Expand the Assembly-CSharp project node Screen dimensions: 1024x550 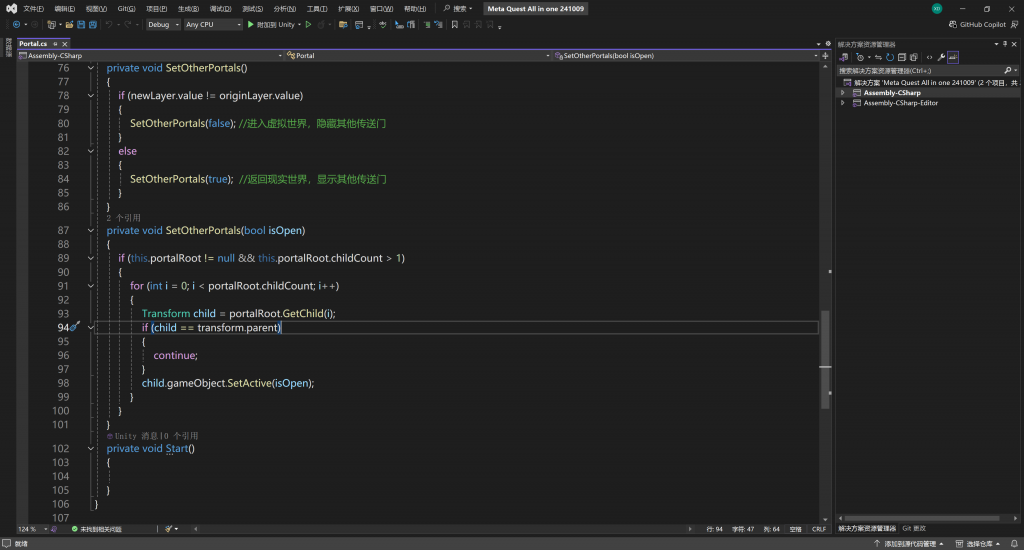pyautogui.click(x=842, y=93)
